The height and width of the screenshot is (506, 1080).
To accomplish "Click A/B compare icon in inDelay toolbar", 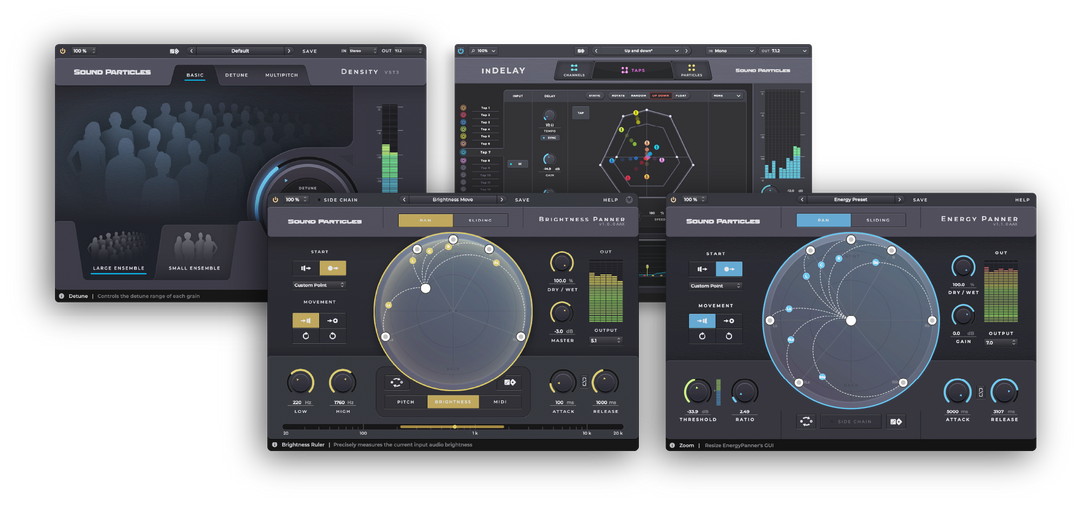I will [x=581, y=50].
